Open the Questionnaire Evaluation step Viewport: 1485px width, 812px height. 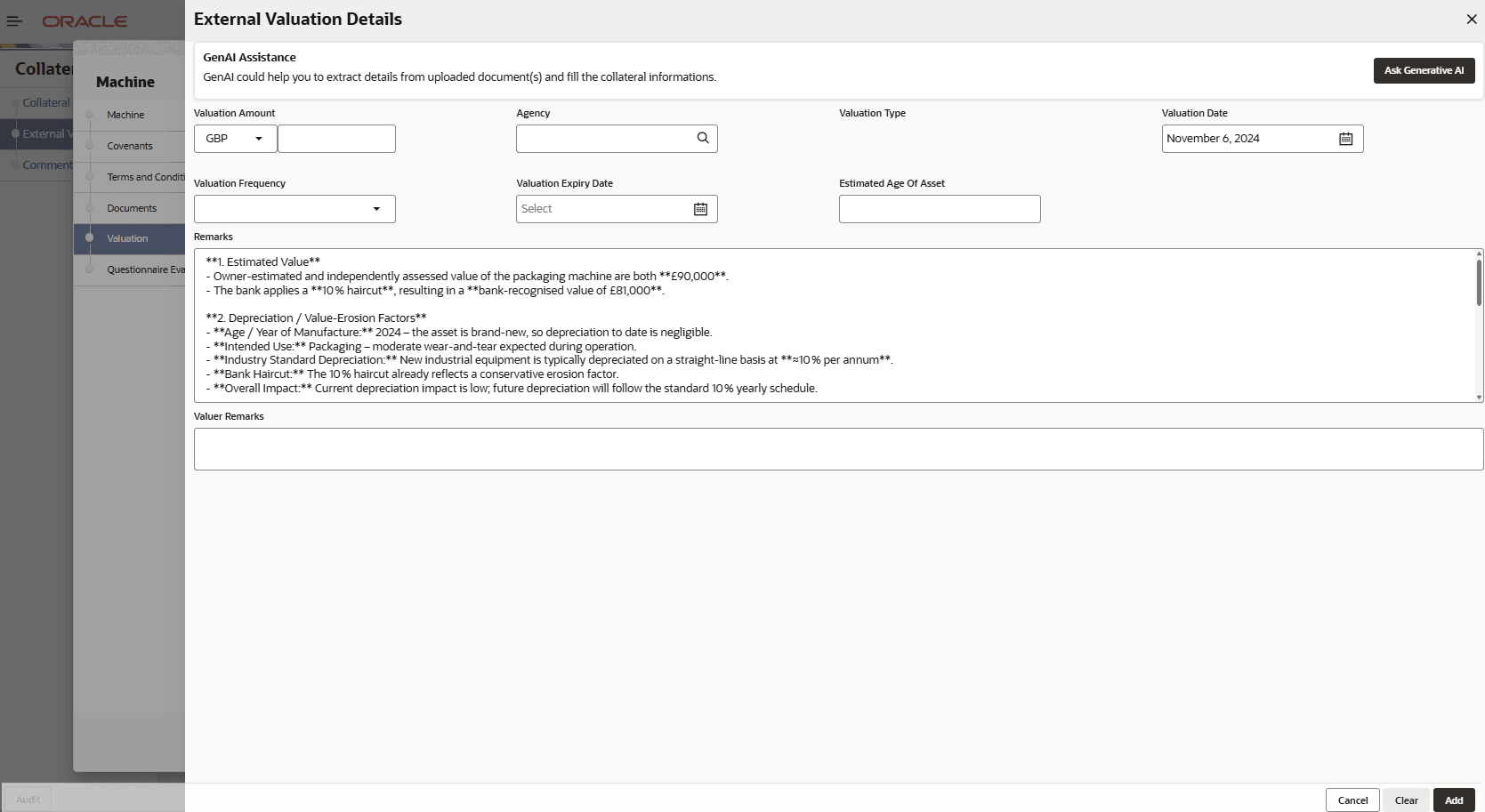[x=146, y=269]
